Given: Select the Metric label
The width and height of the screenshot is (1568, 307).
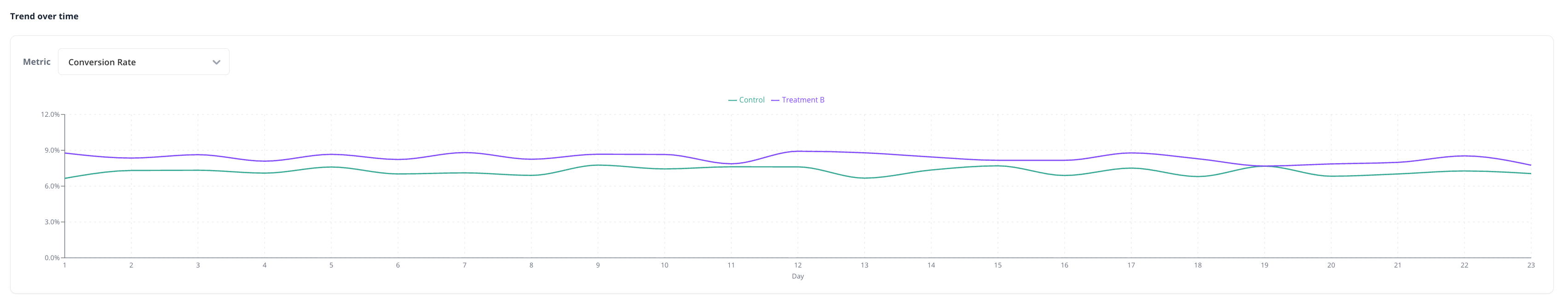Looking at the screenshot, I should pos(36,62).
